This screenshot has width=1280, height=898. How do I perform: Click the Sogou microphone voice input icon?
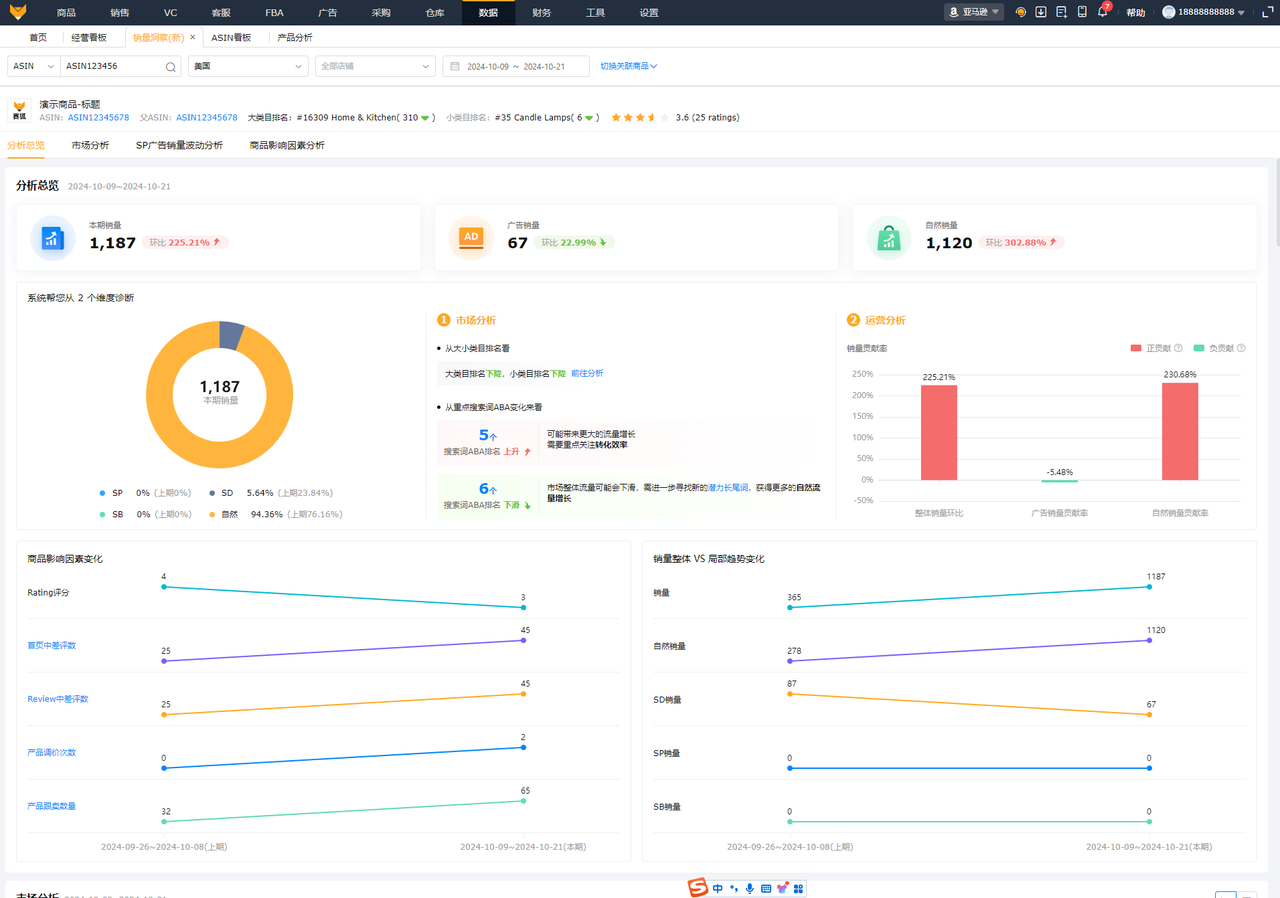pos(749,888)
